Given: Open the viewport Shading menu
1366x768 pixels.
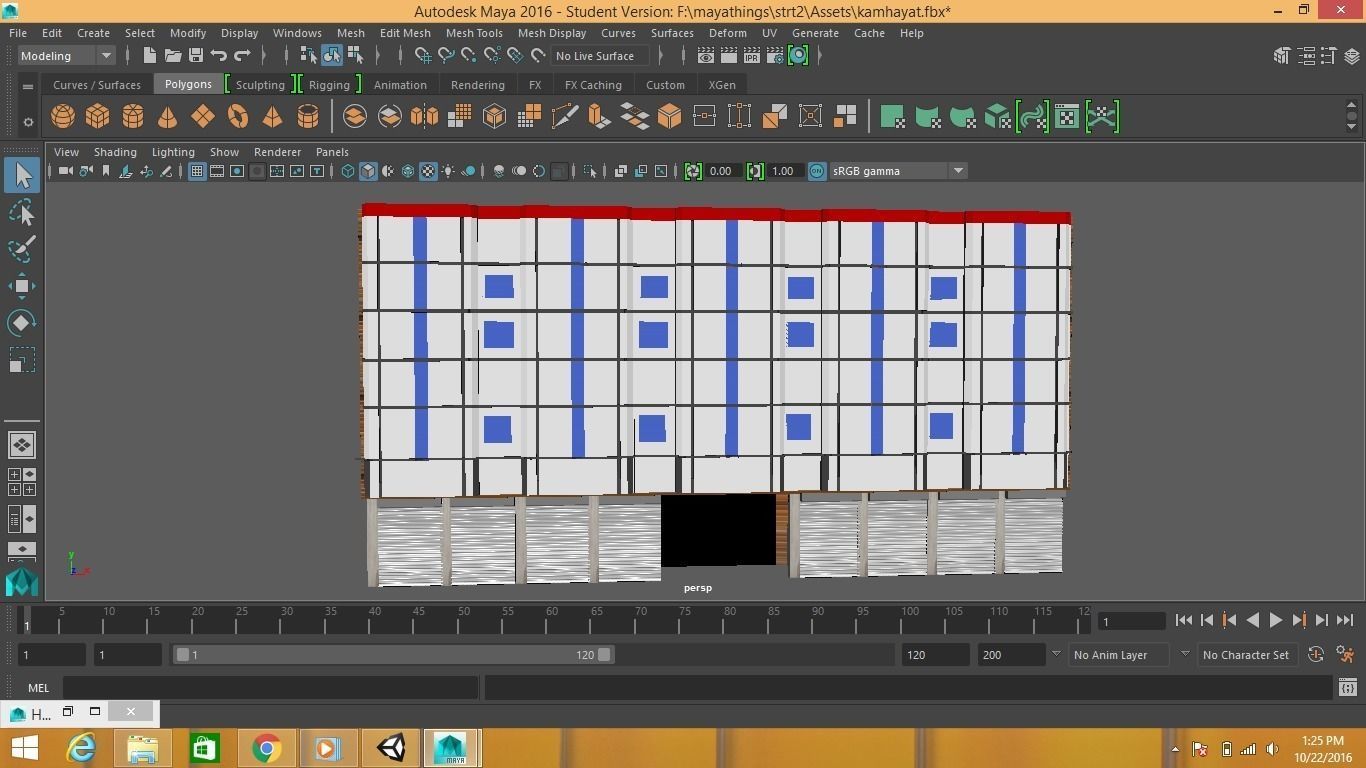Looking at the screenshot, I should pyautogui.click(x=115, y=152).
